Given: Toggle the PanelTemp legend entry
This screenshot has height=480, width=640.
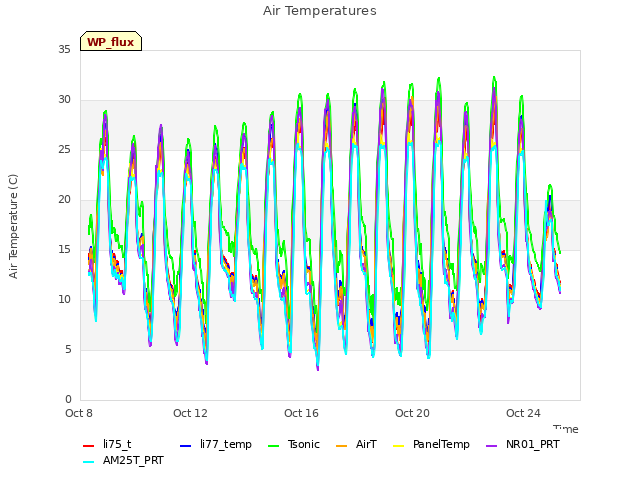Looking at the screenshot, I should (x=431, y=444).
